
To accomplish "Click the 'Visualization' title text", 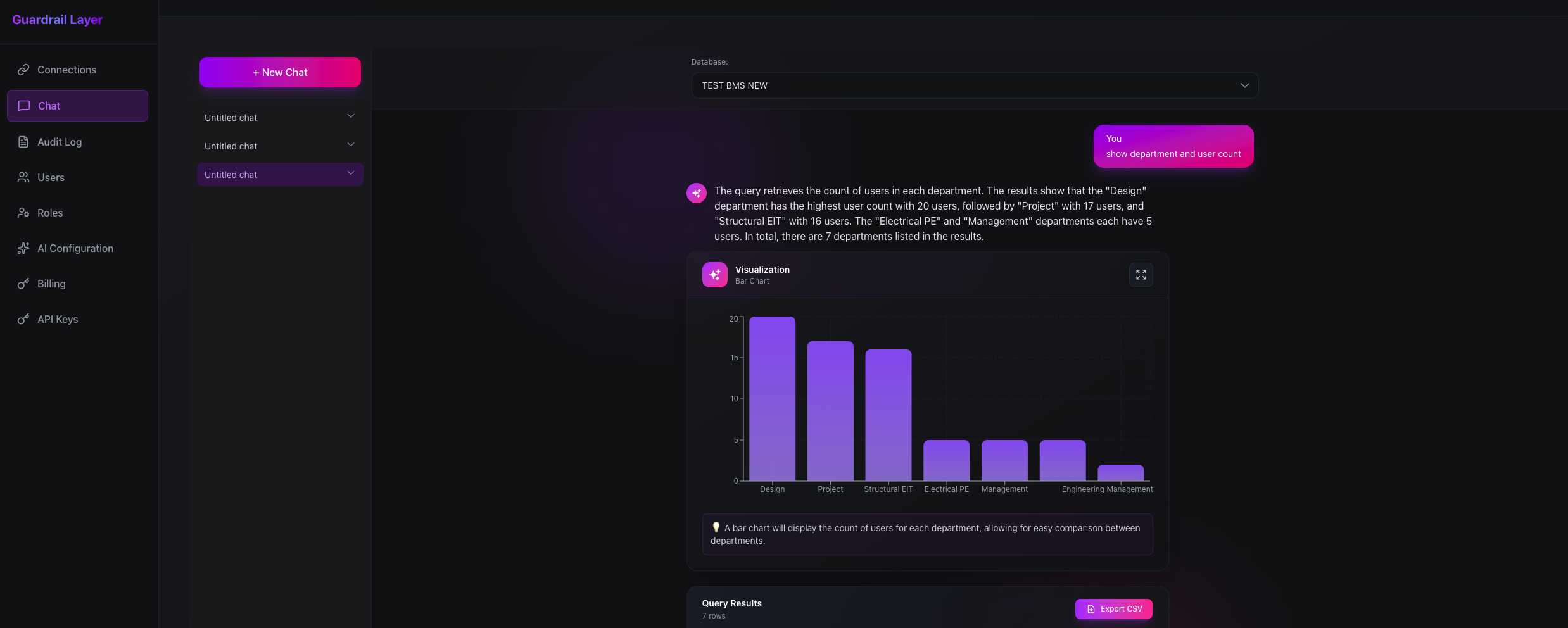I will (762, 270).
